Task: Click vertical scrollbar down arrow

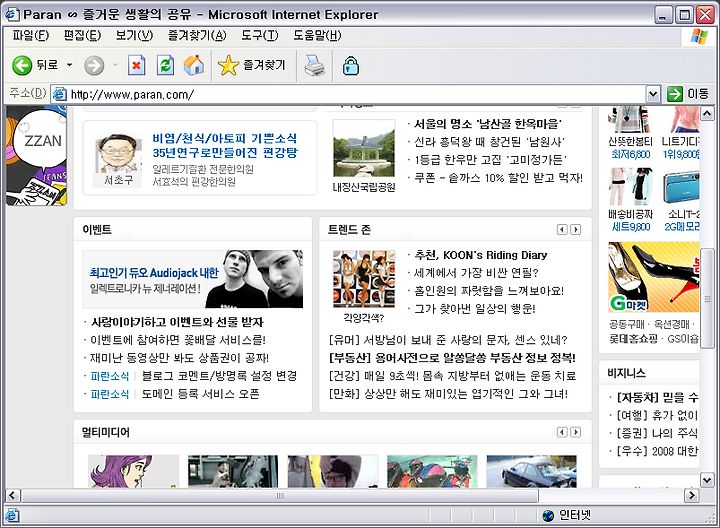Action: 707,480
